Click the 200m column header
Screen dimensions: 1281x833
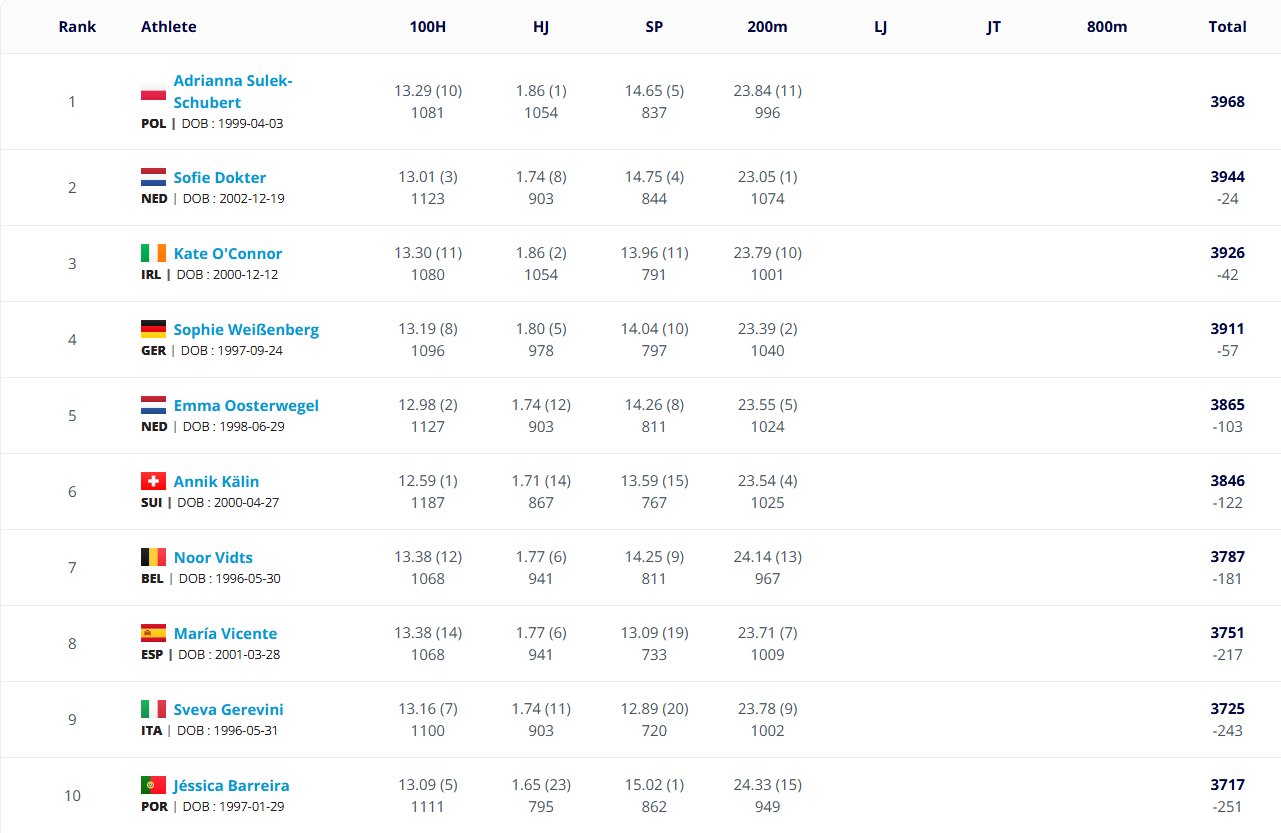click(x=767, y=27)
